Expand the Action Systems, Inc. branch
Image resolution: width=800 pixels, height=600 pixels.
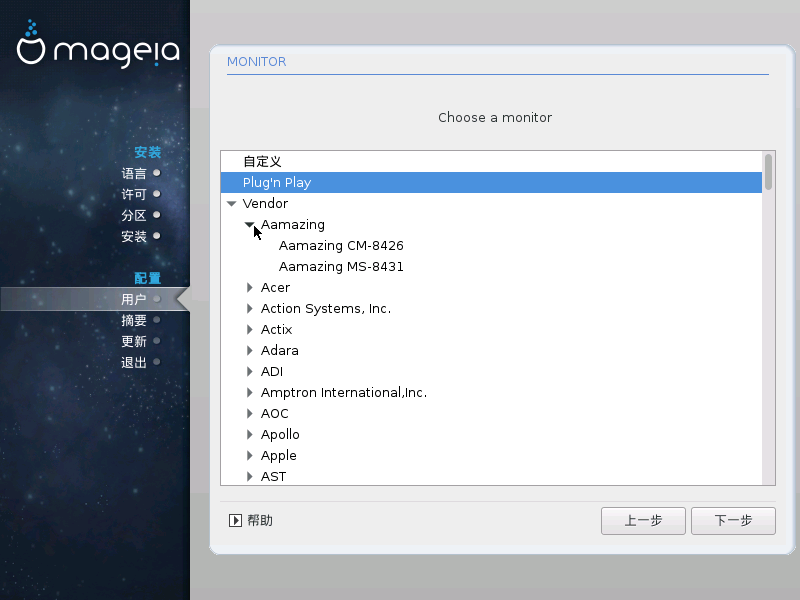coord(249,309)
